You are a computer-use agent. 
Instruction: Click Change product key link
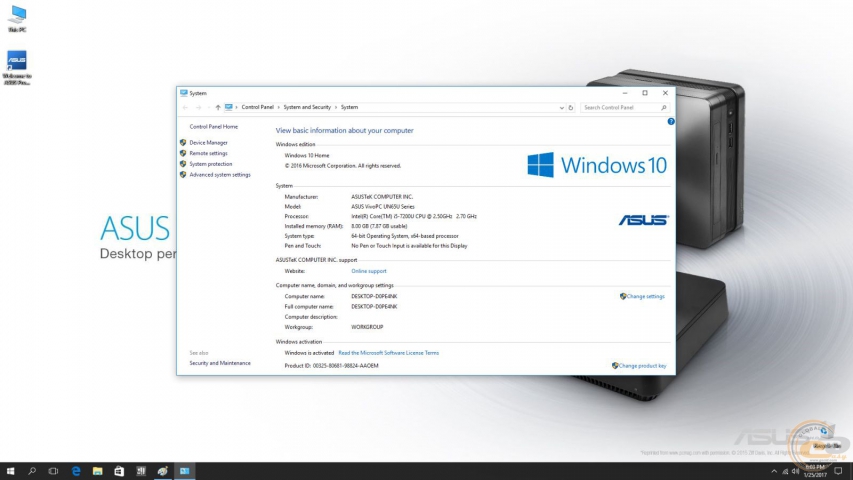point(642,366)
